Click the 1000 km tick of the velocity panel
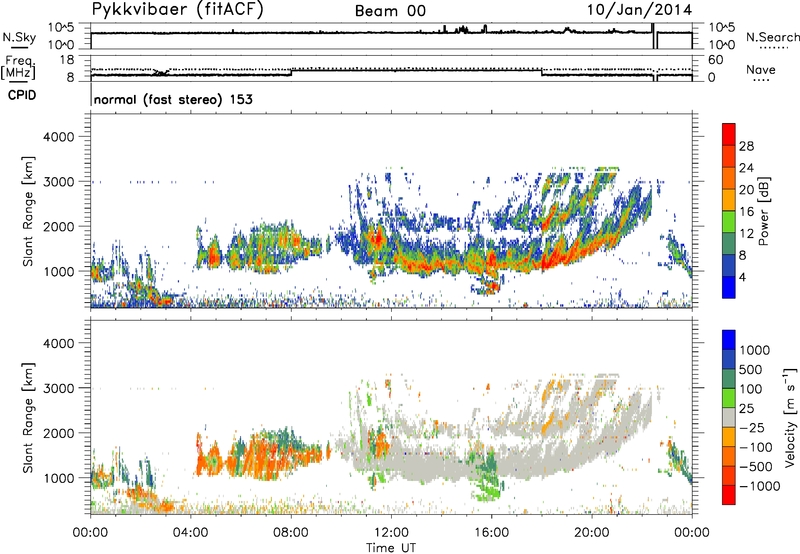 tap(58, 478)
